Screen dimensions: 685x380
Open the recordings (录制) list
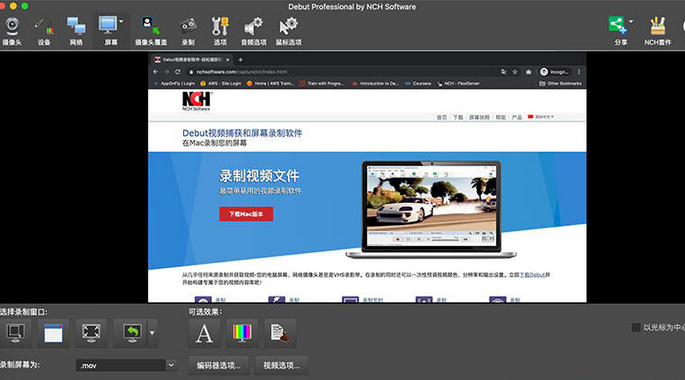click(x=188, y=31)
